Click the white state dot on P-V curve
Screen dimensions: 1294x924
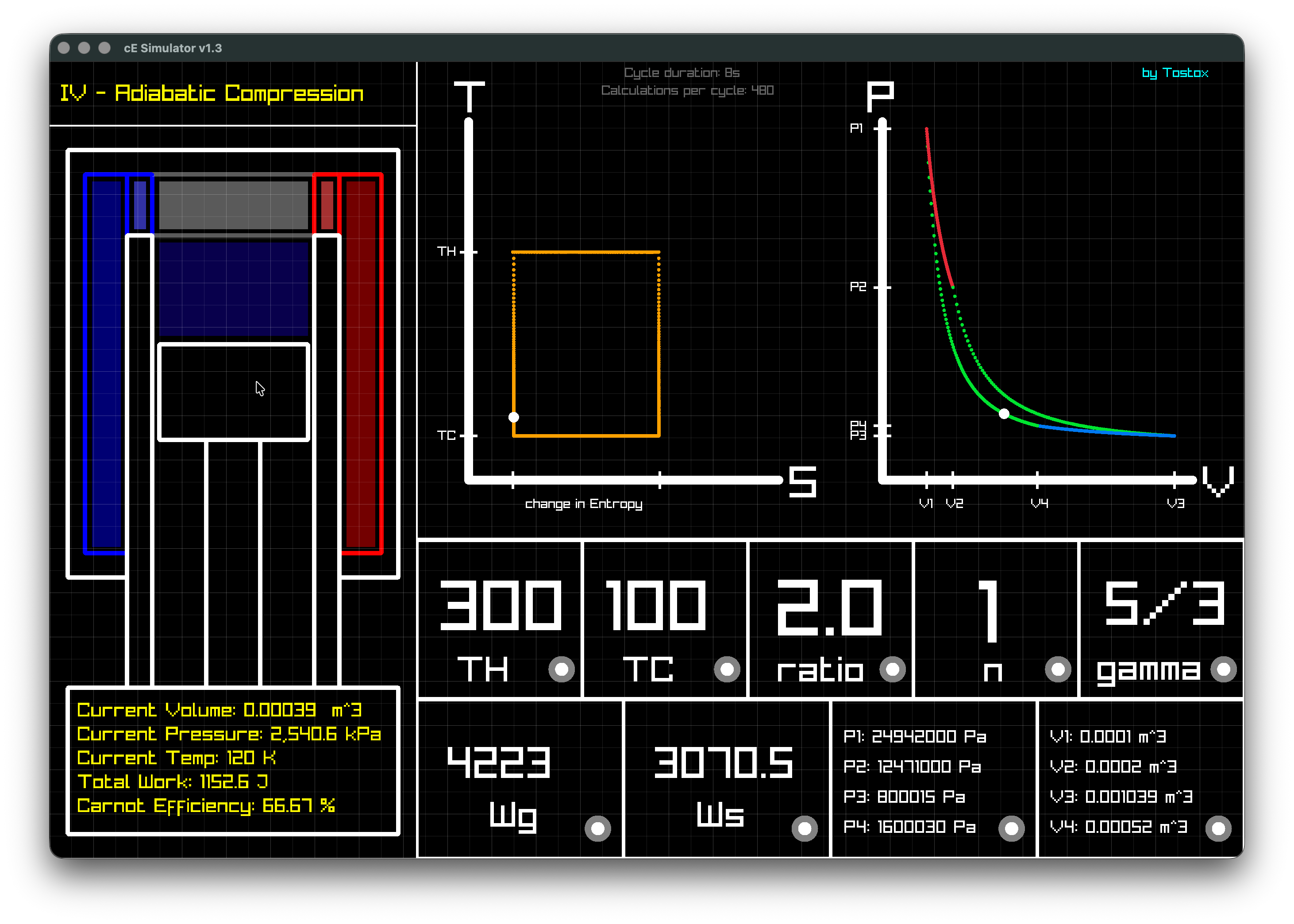pyautogui.click(x=1005, y=414)
